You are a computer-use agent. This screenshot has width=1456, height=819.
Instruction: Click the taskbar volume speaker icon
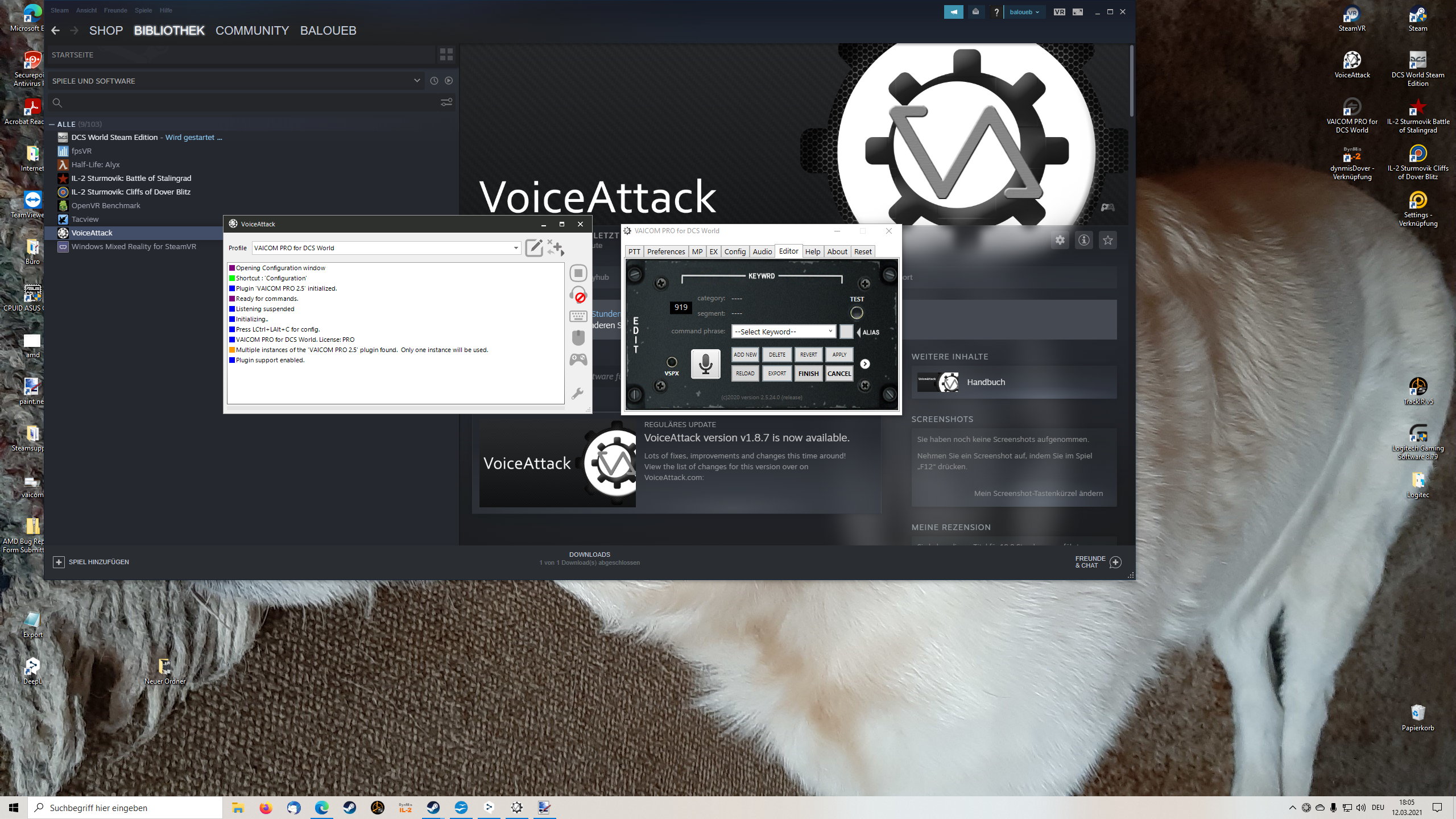tap(1360, 808)
